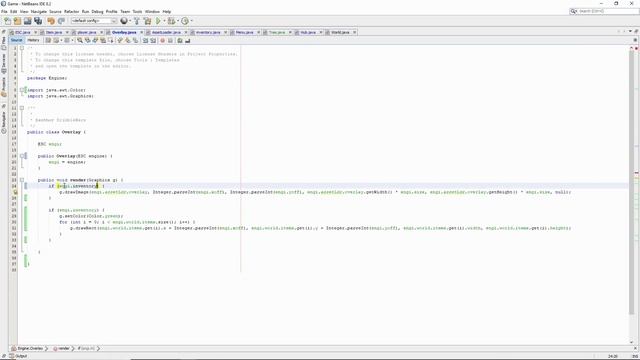
Task: Switch to the Item.java tab
Action: [x=54, y=32]
